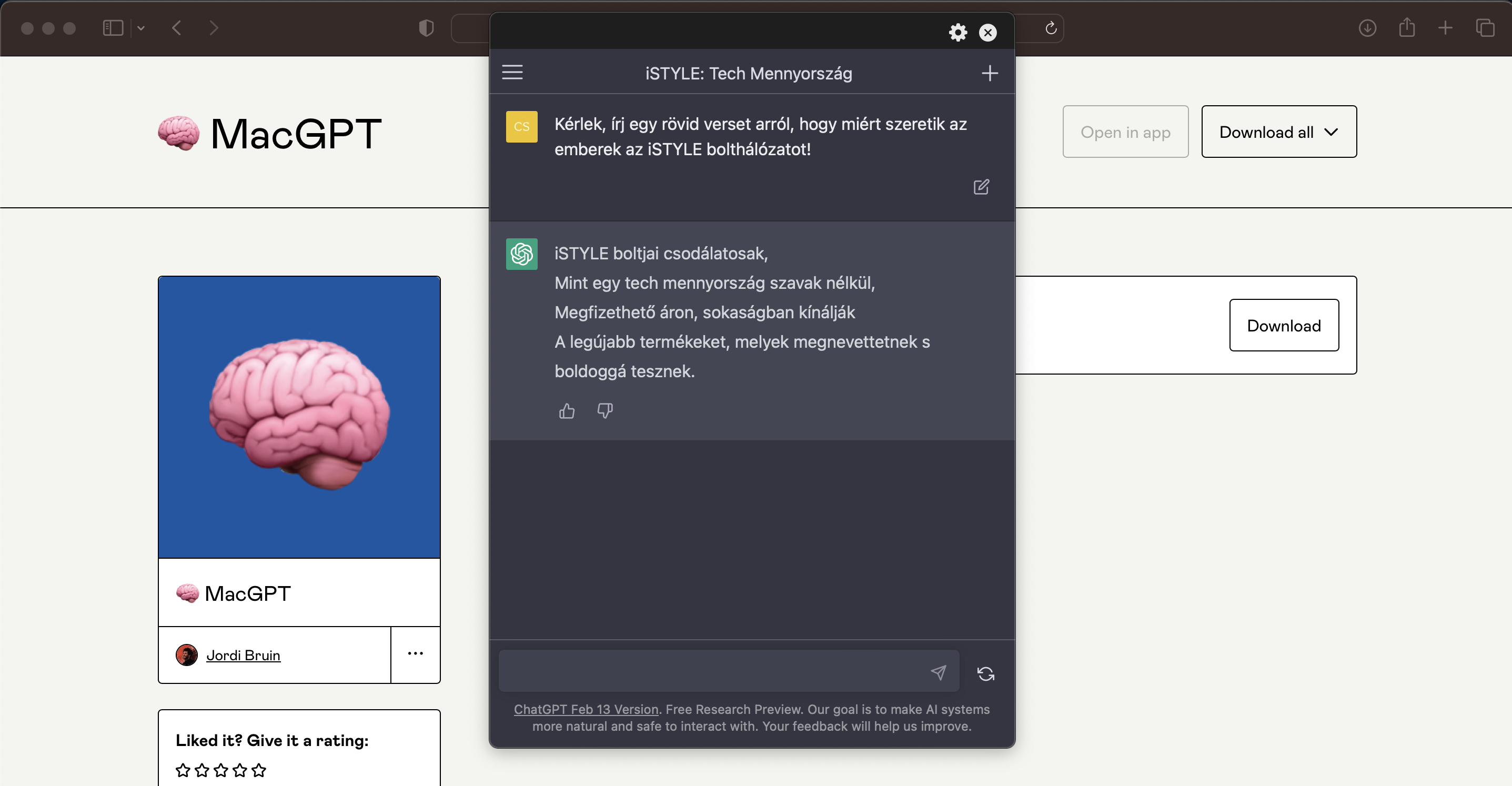Open the hamburger menu in chat panel
The height and width of the screenshot is (786, 1512).
point(512,72)
